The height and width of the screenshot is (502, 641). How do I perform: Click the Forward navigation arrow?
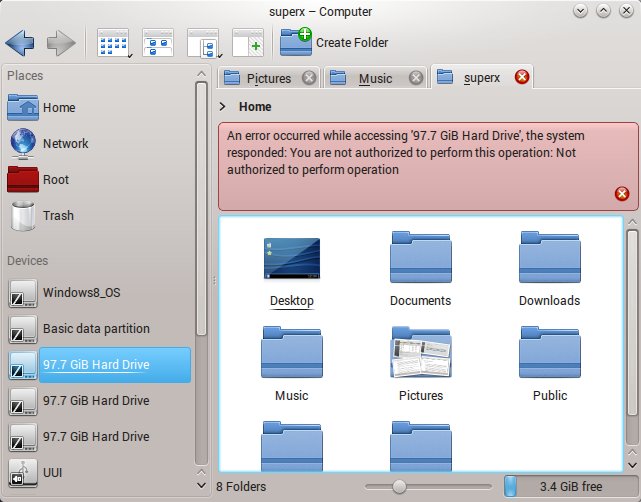[61, 43]
